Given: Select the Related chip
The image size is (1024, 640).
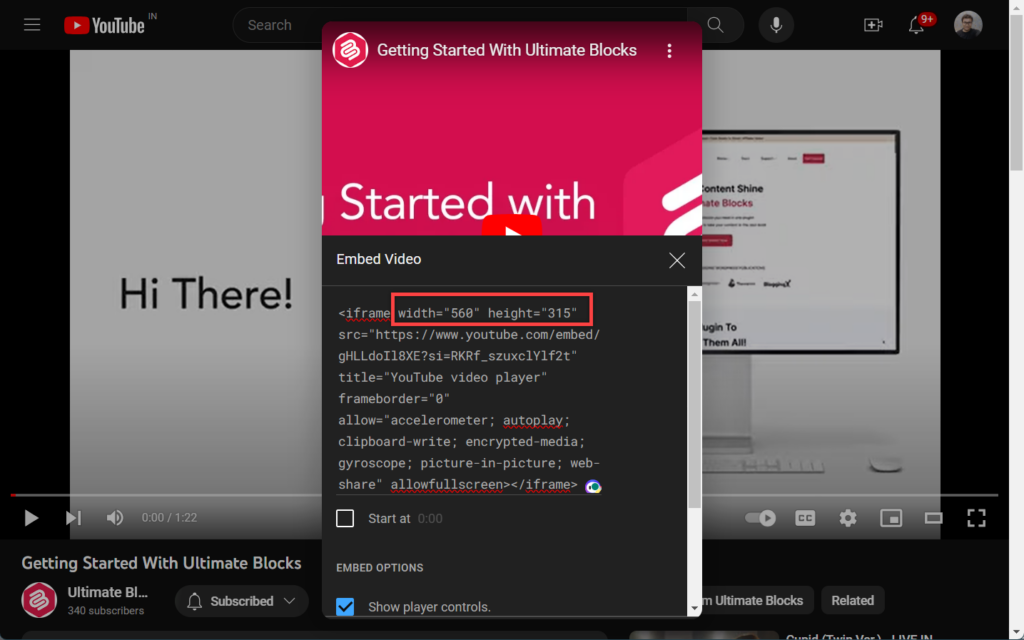Looking at the screenshot, I should (852, 600).
